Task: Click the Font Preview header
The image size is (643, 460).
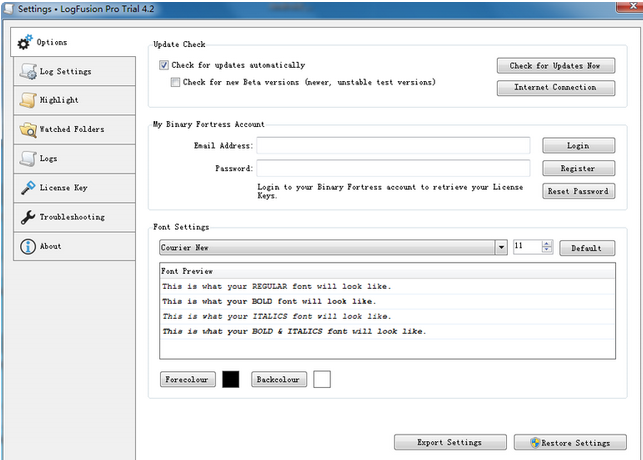Action: pos(388,271)
